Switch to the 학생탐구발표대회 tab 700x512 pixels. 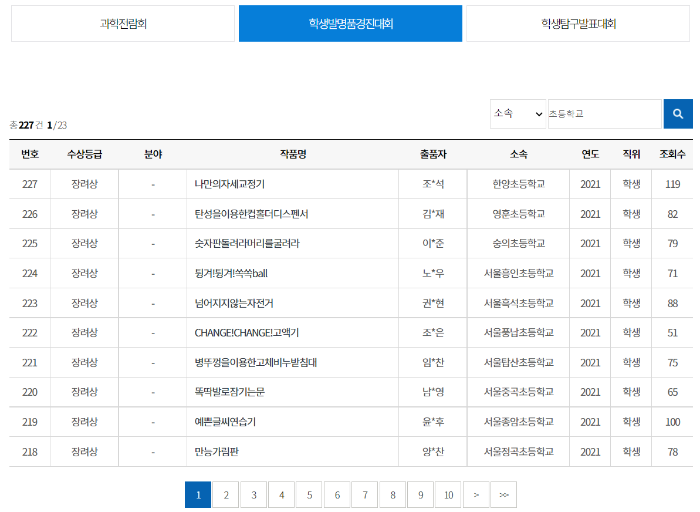click(578, 24)
